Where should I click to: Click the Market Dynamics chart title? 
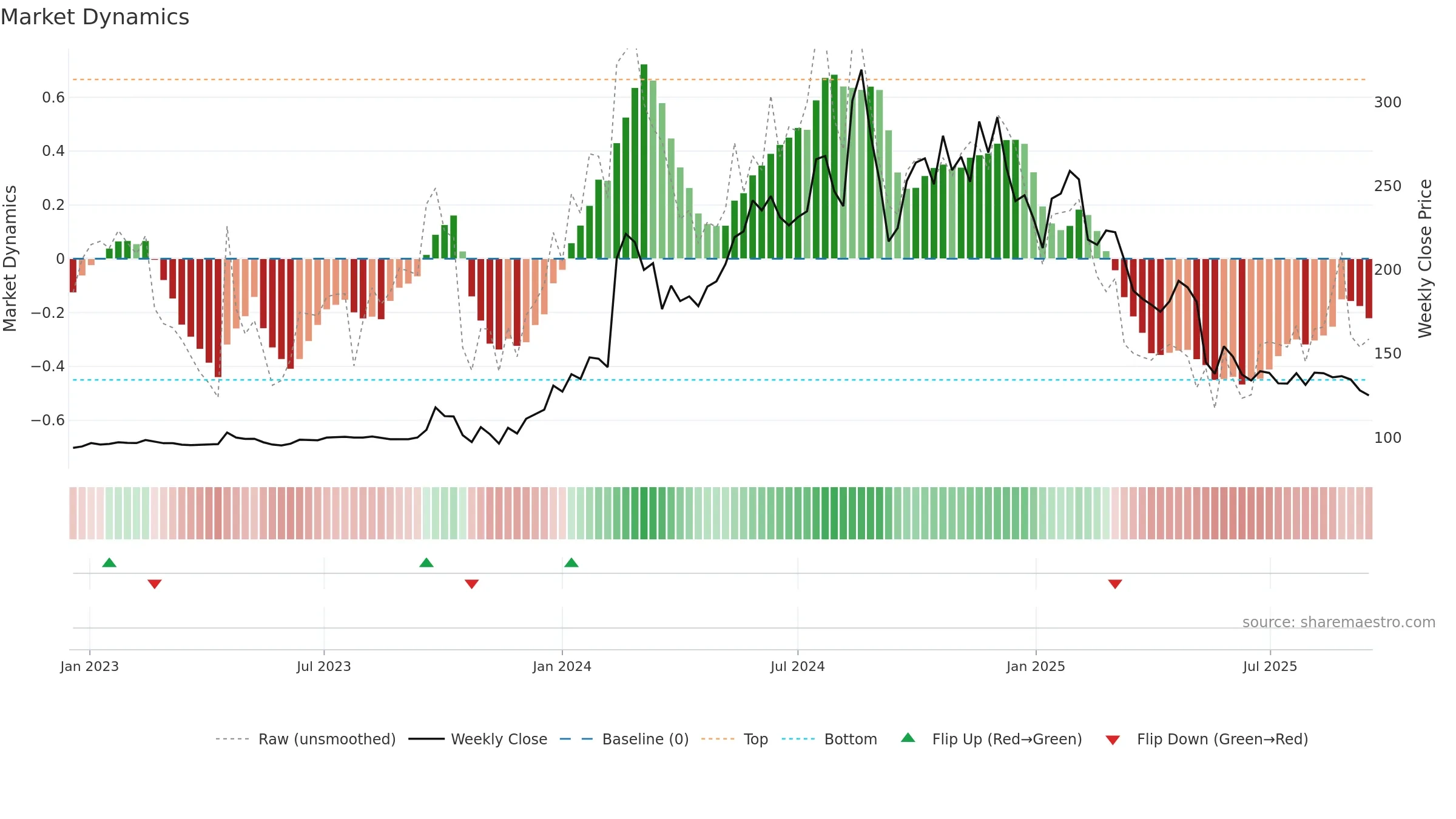95,17
